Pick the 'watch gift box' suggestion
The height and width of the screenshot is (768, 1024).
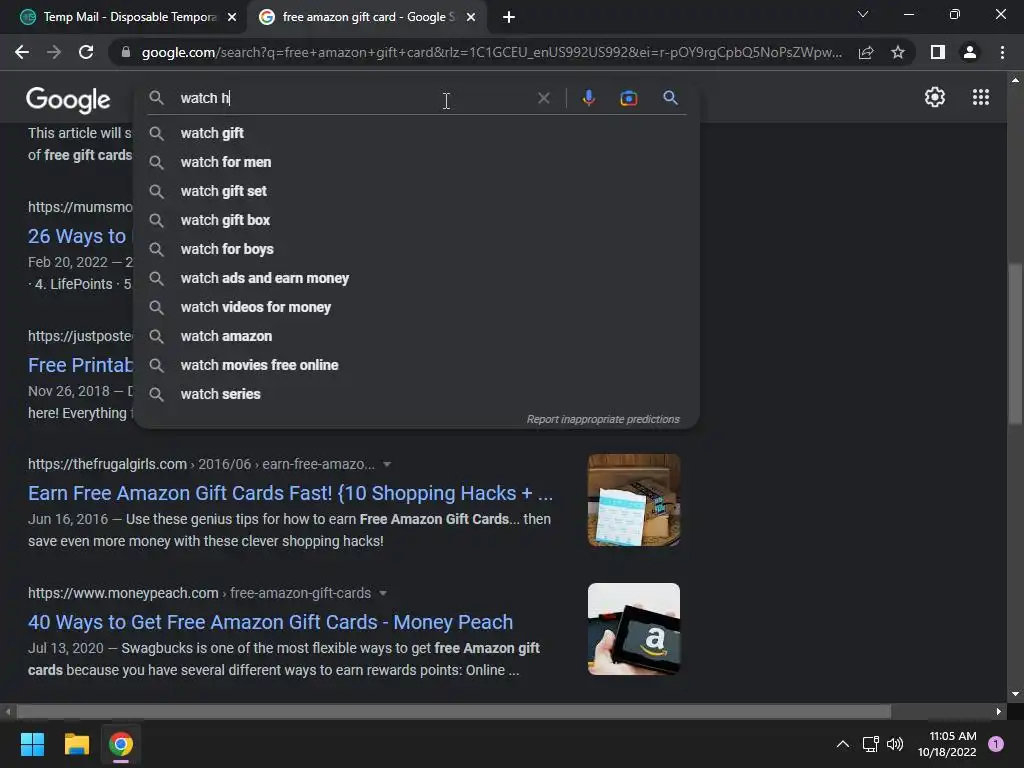[x=417, y=220]
